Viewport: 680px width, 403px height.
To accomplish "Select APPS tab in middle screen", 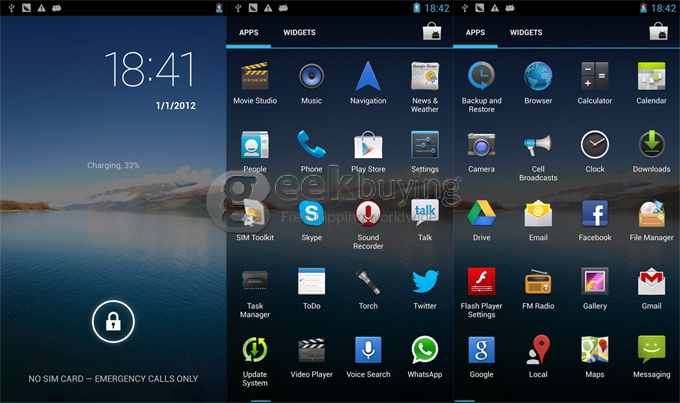I will pyautogui.click(x=249, y=33).
